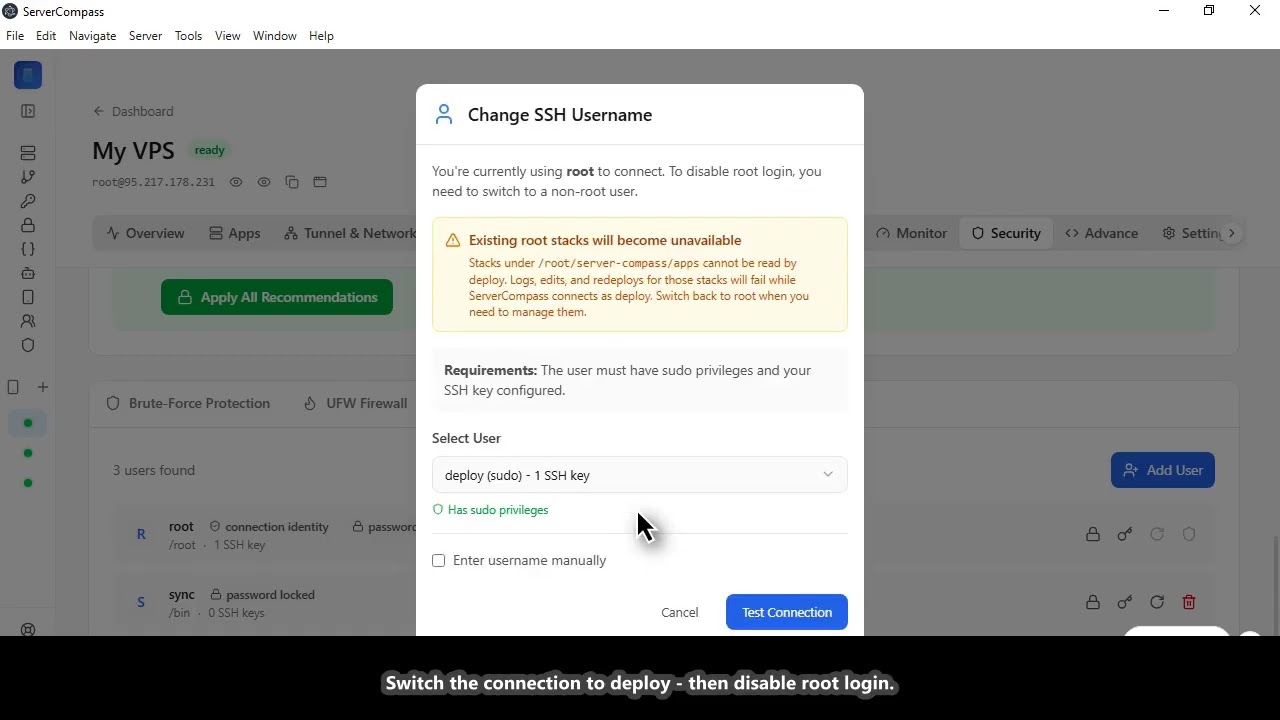Click Apply All Recommendations button

pyautogui.click(x=277, y=297)
